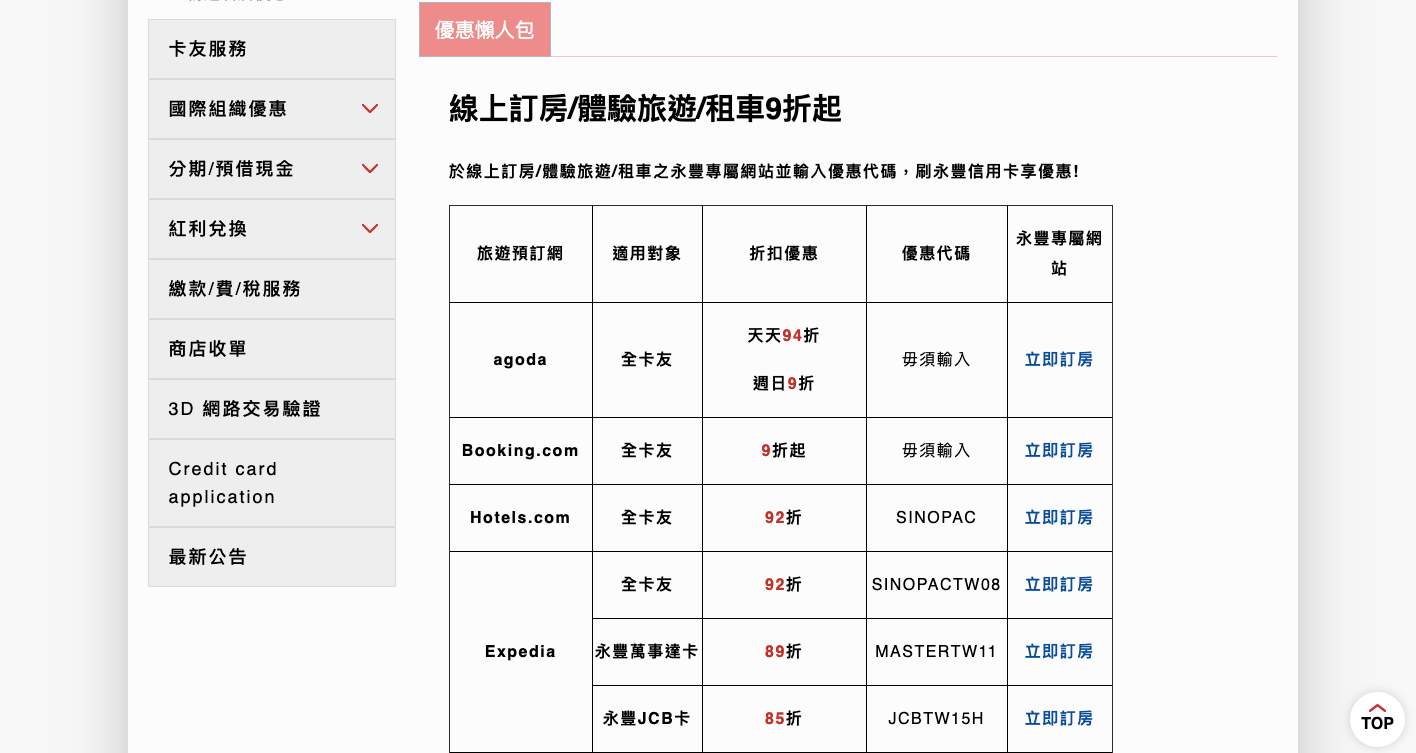Click 立即訂房 link in agoda row
Screen dimensions: 1416x753
click(1059, 359)
